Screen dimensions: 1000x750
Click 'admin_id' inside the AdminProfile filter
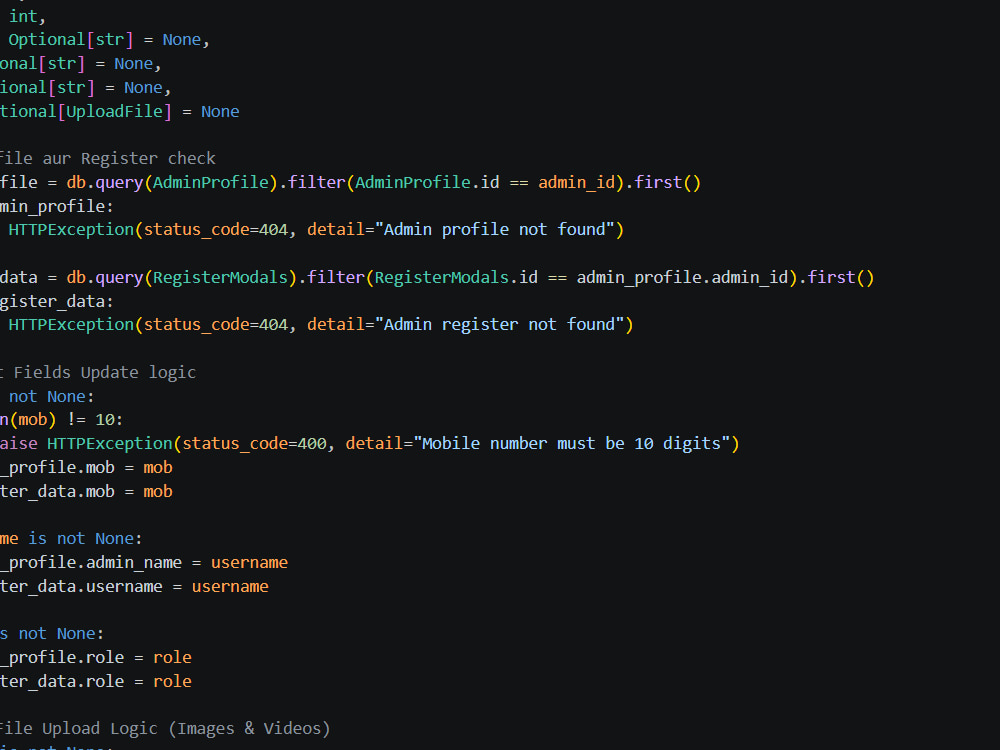[x=577, y=182]
